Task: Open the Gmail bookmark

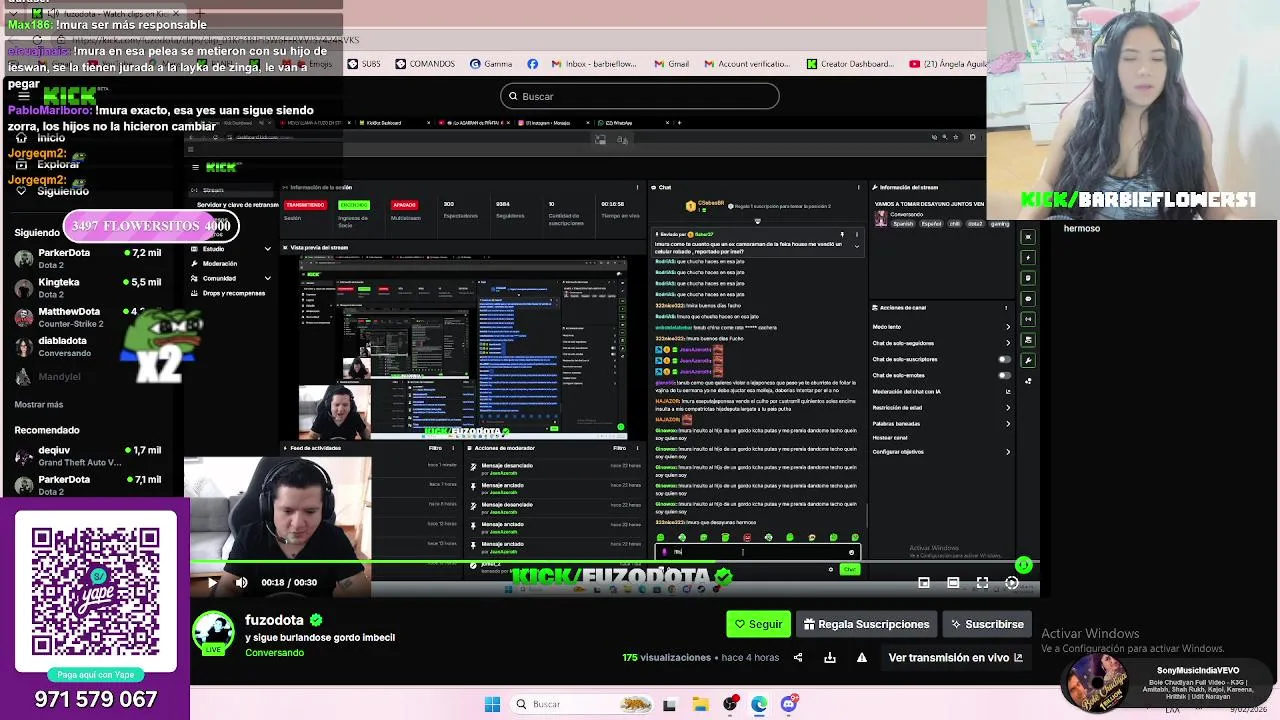Action: (x=671, y=64)
